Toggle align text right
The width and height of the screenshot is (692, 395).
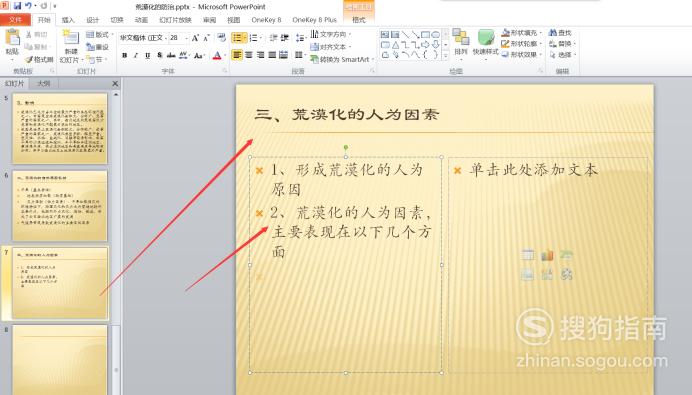[x=261, y=55]
